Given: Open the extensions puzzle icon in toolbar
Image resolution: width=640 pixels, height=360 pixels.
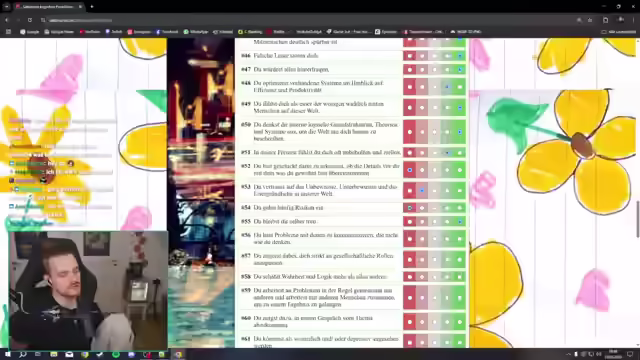Looking at the screenshot, I should 606,20.
